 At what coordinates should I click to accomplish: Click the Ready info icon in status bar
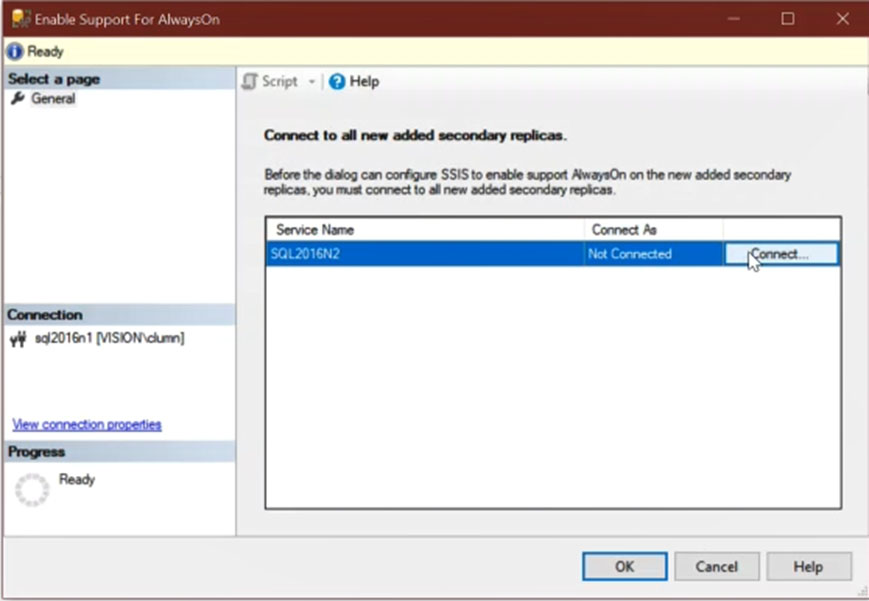(x=14, y=52)
